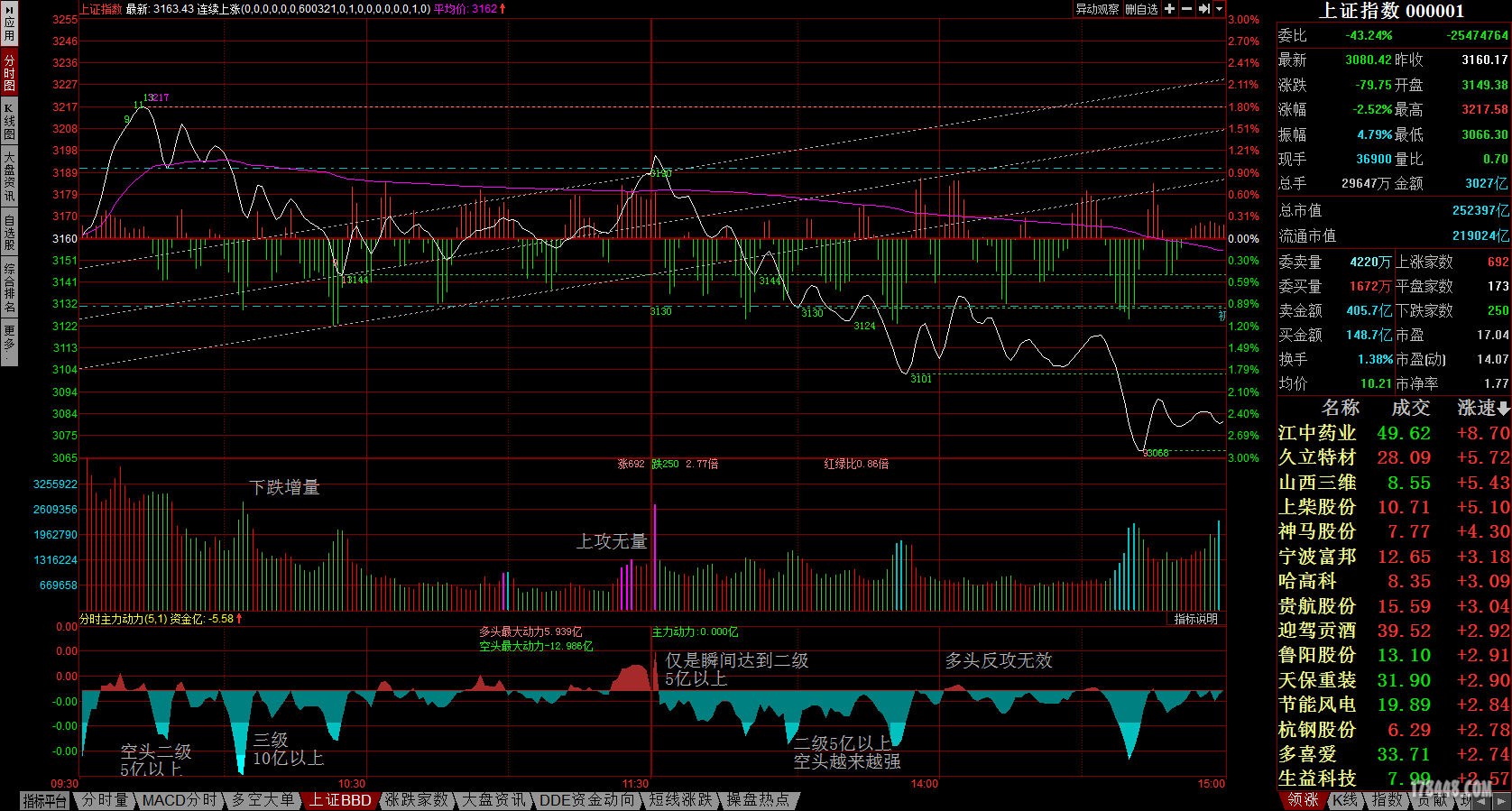The height and width of the screenshot is (811, 1512).
Task: Click the jump-to-end arrow icon
Action: (x=1203, y=9)
